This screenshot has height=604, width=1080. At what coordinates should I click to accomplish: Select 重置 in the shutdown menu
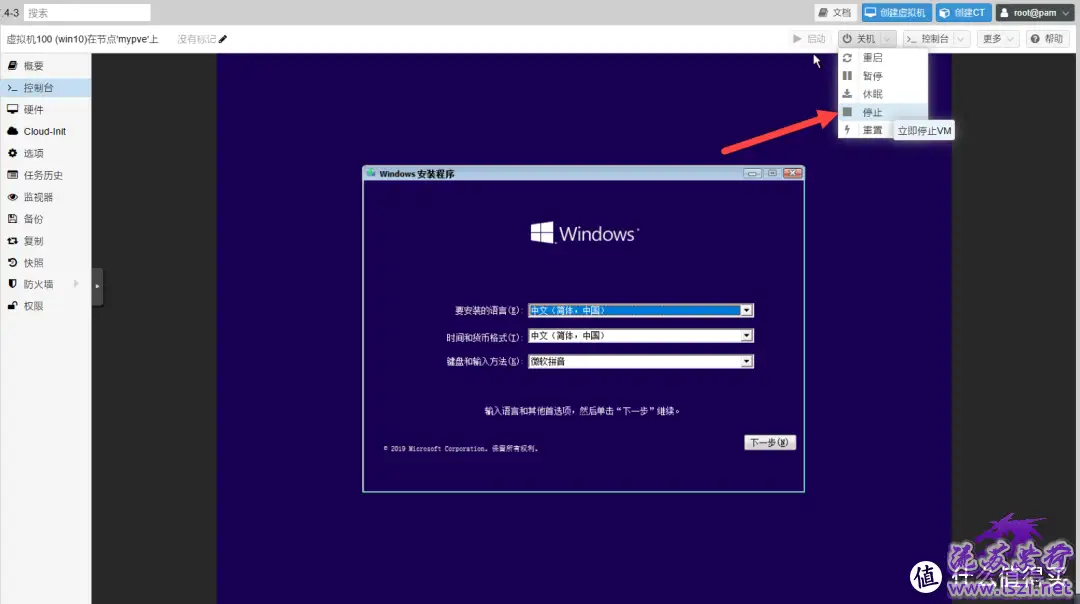pyautogui.click(x=866, y=130)
